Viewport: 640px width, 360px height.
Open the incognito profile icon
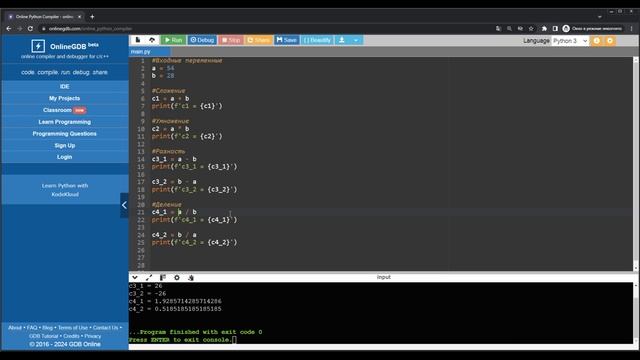point(566,29)
